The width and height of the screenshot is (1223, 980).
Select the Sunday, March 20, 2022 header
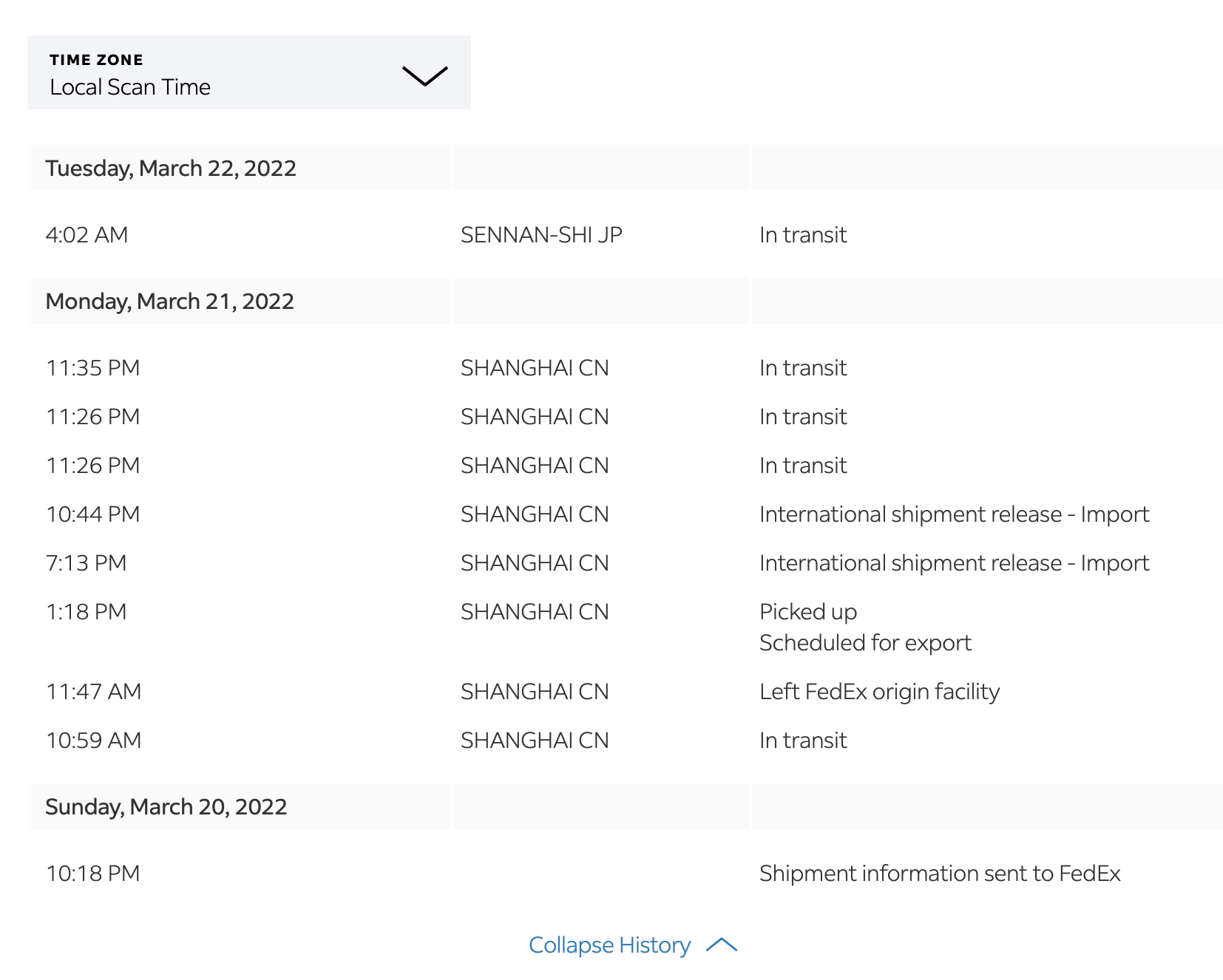coord(166,807)
